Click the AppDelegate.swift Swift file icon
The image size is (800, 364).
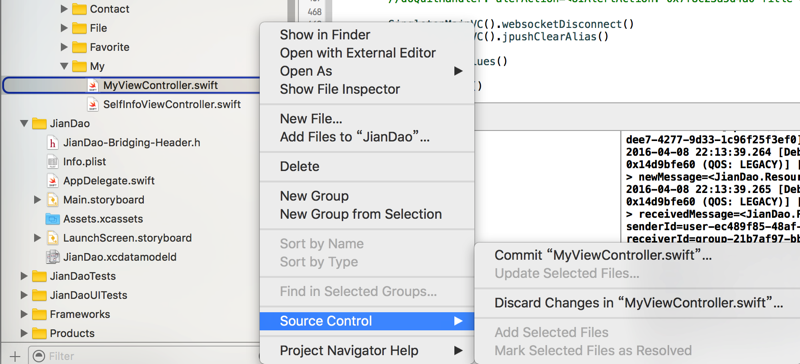pyautogui.click(x=53, y=181)
